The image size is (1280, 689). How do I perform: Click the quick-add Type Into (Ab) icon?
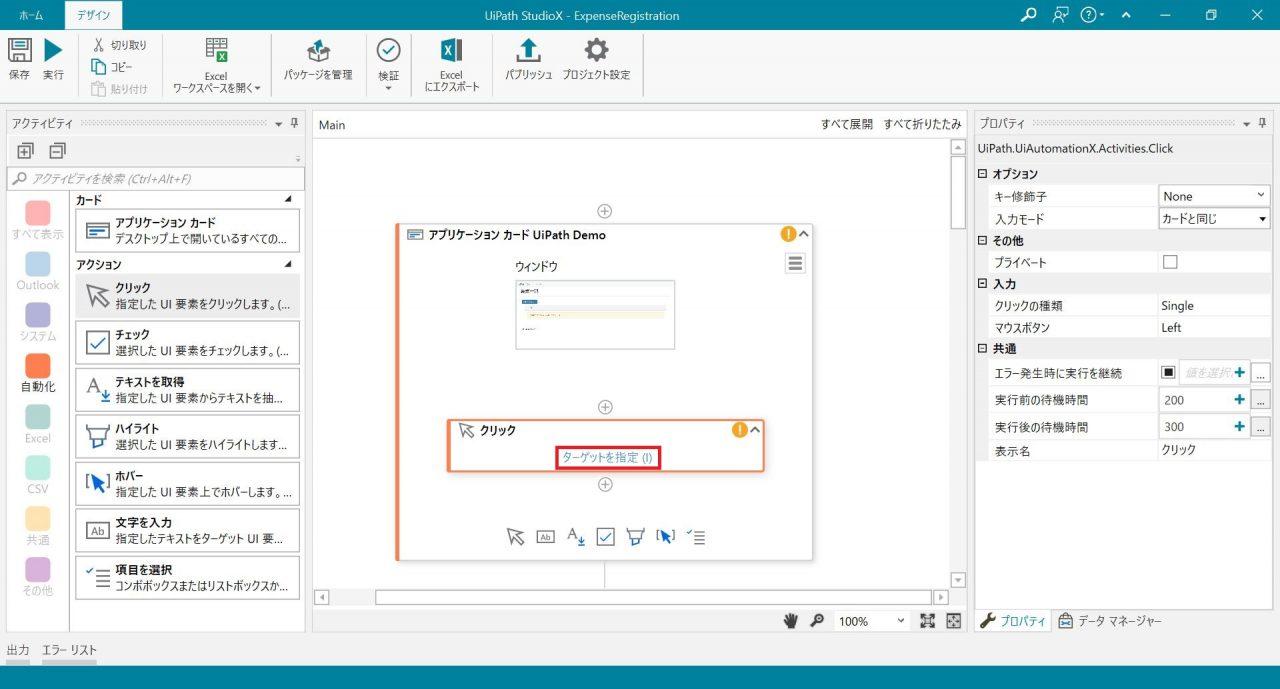tap(545, 536)
